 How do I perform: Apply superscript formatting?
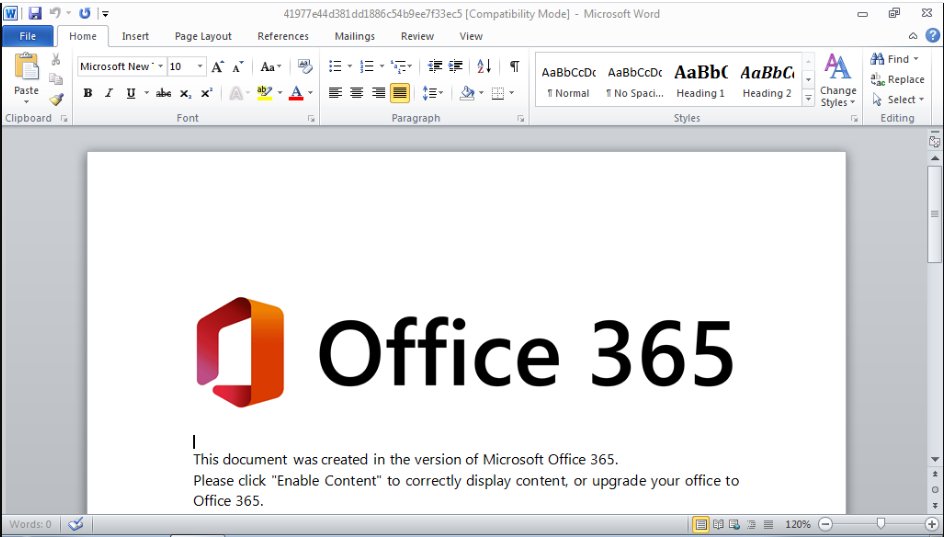(x=206, y=93)
